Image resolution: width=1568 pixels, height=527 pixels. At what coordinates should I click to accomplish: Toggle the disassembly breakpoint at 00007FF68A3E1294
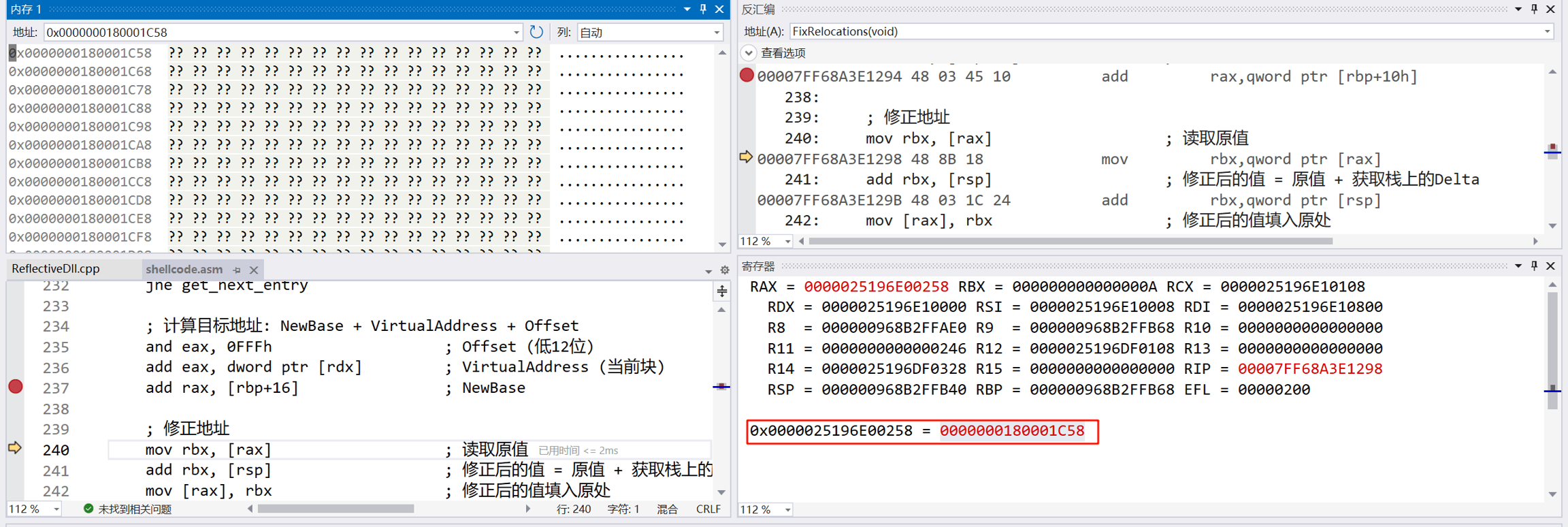pyautogui.click(x=747, y=76)
